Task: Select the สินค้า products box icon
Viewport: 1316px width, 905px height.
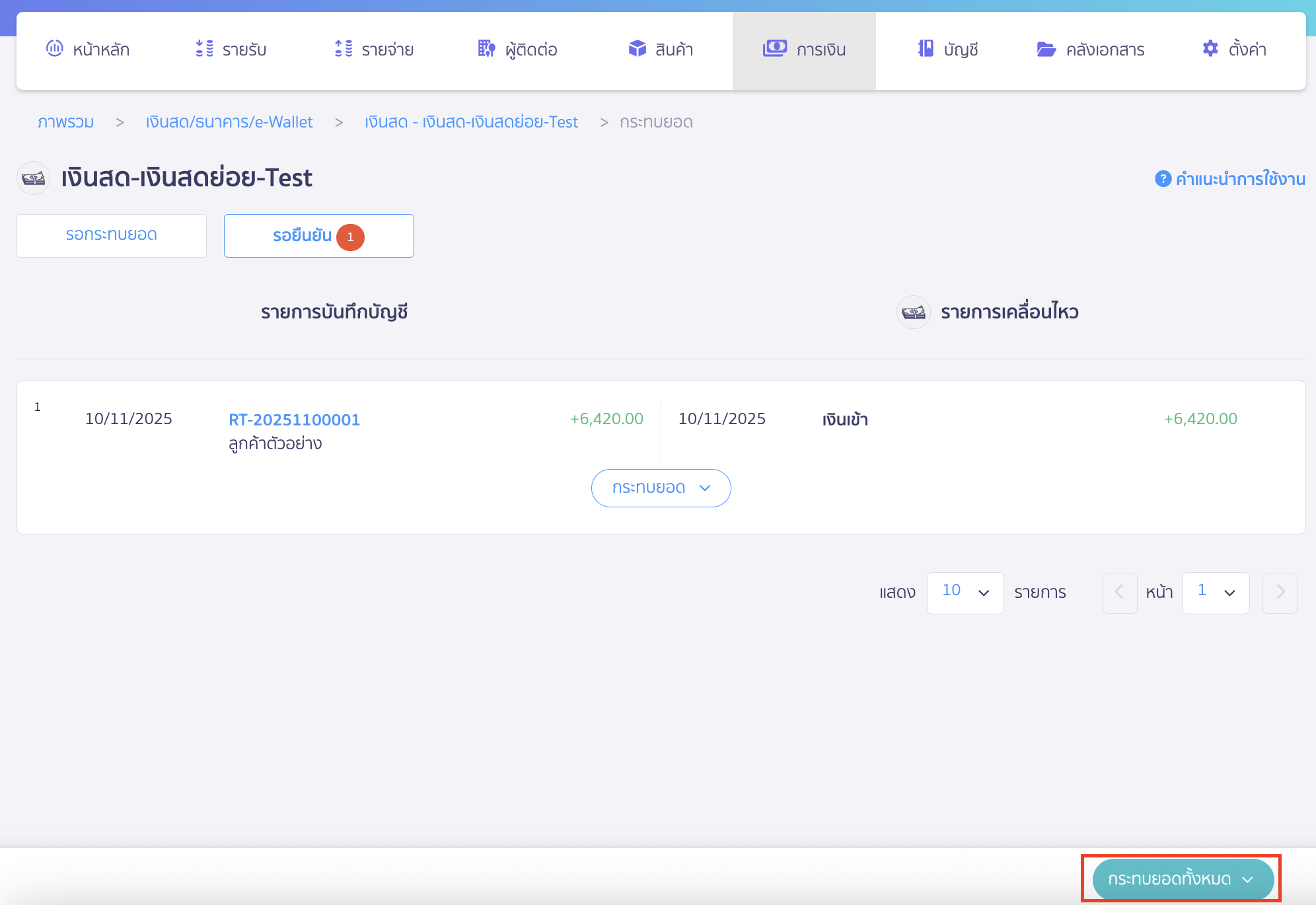Action: click(636, 49)
